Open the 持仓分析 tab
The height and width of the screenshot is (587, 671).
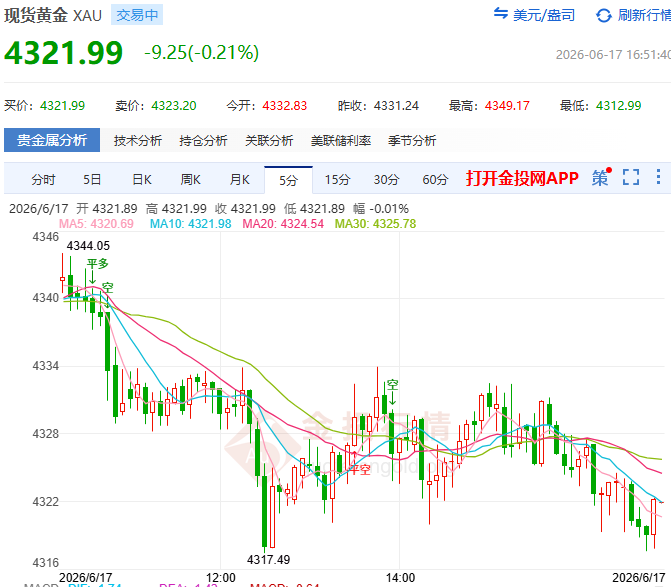pos(203,140)
